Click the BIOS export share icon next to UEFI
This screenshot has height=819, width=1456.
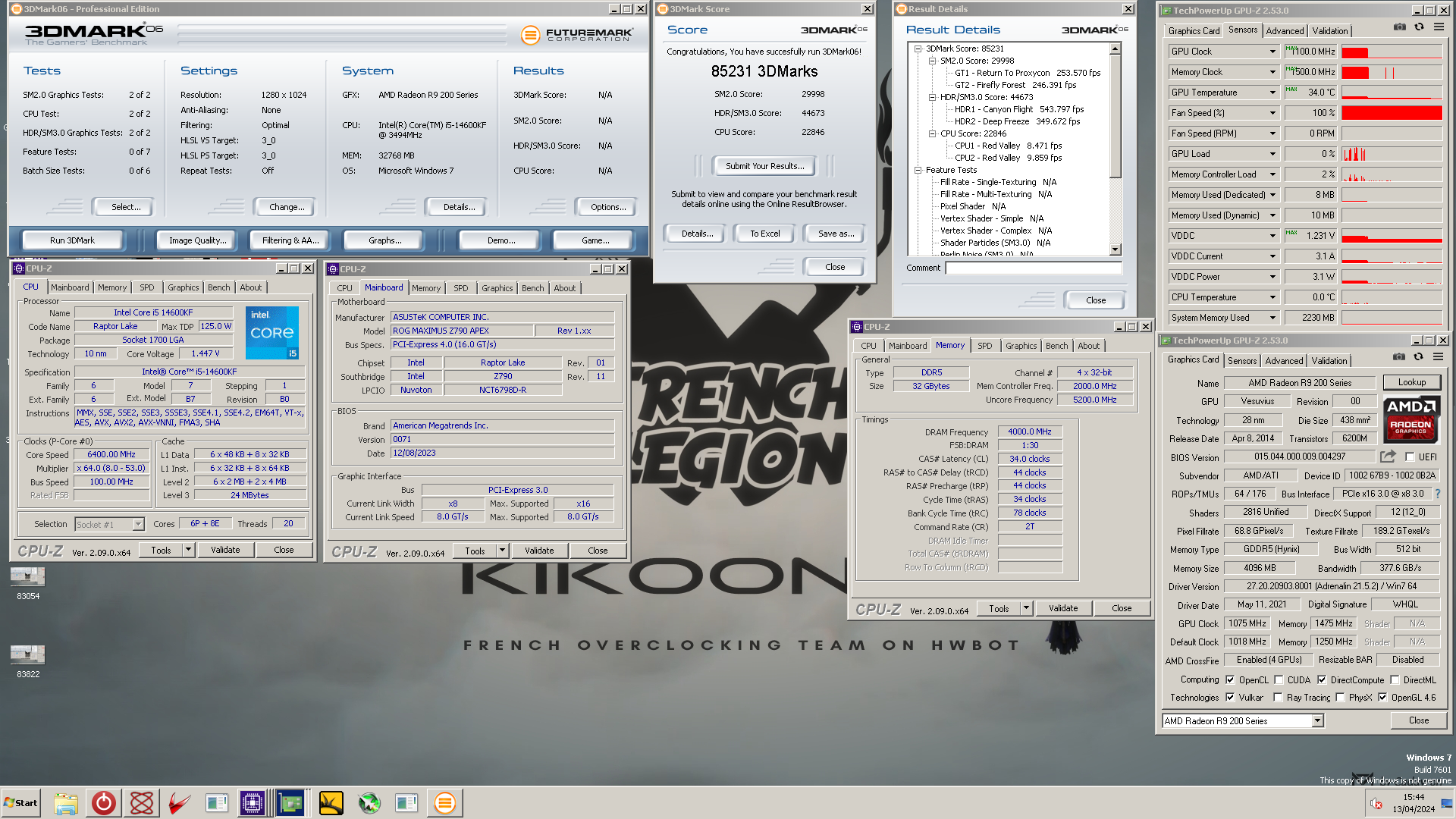(1388, 457)
